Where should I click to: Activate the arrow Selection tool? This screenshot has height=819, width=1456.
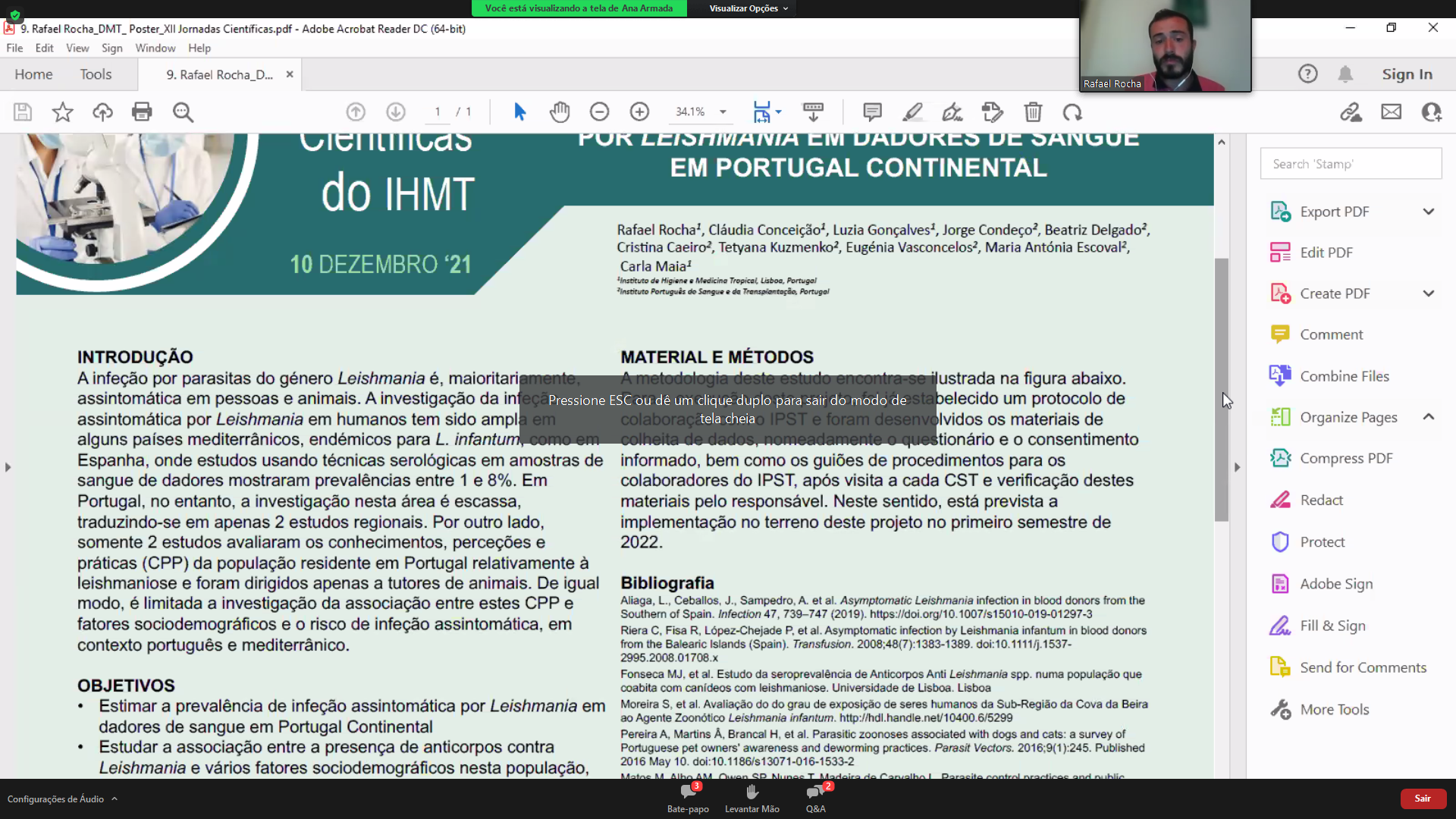[x=519, y=112]
